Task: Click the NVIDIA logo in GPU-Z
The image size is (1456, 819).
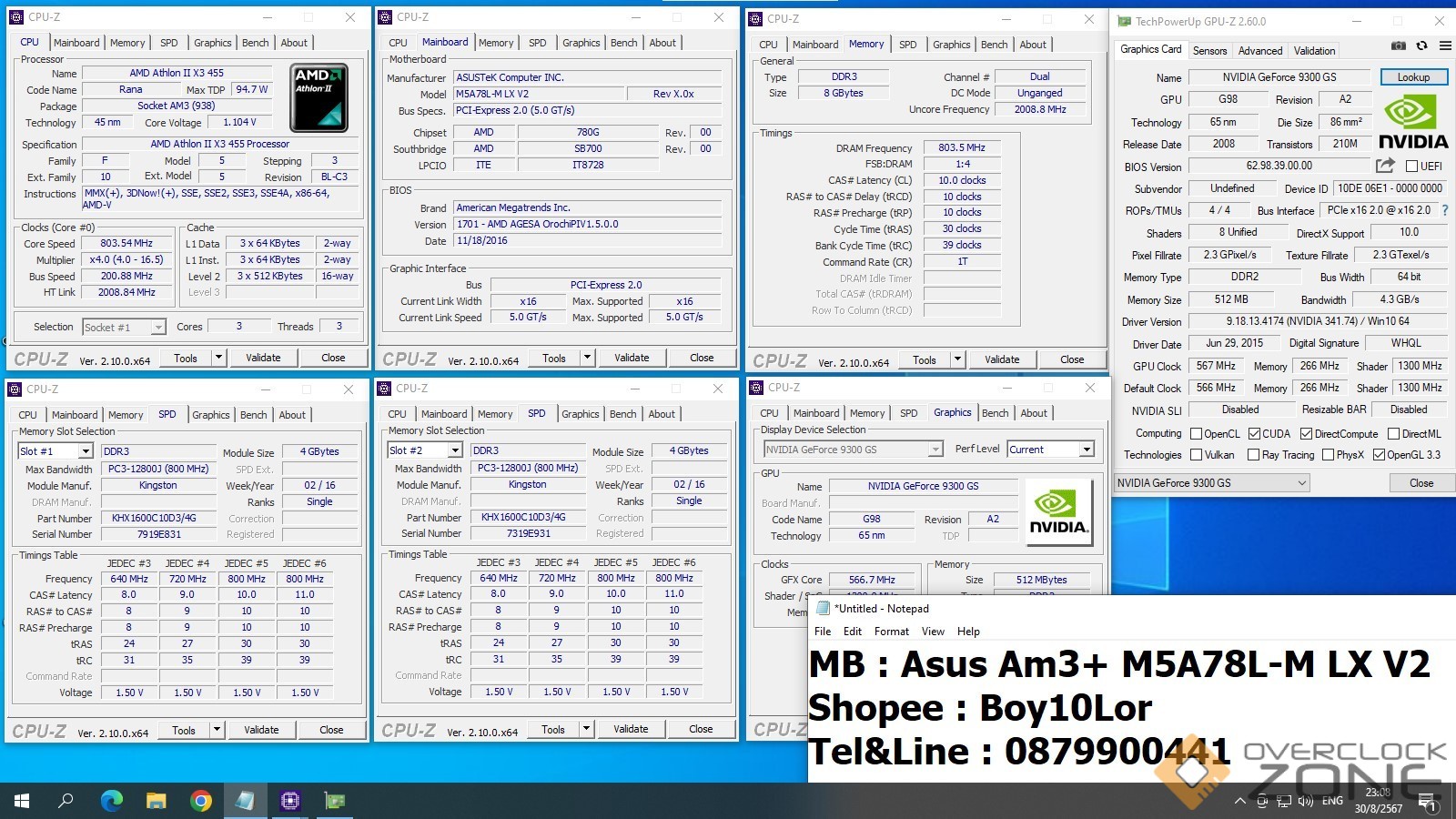Action: pos(1412,123)
